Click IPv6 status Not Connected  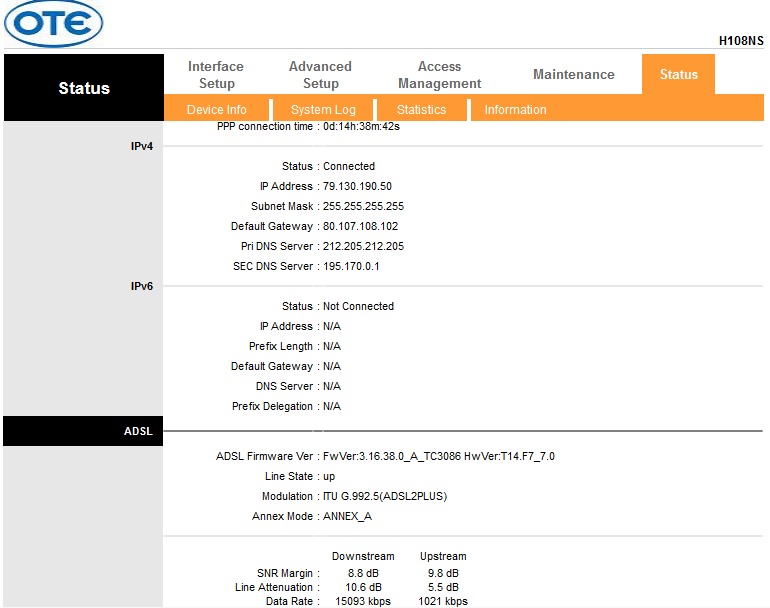[x=358, y=306]
